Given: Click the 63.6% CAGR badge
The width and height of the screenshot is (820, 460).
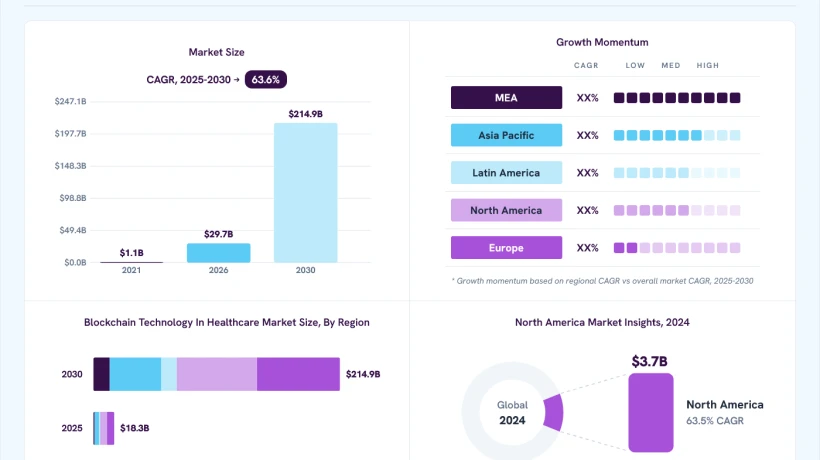Looking at the screenshot, I should (x=266, y=79).
